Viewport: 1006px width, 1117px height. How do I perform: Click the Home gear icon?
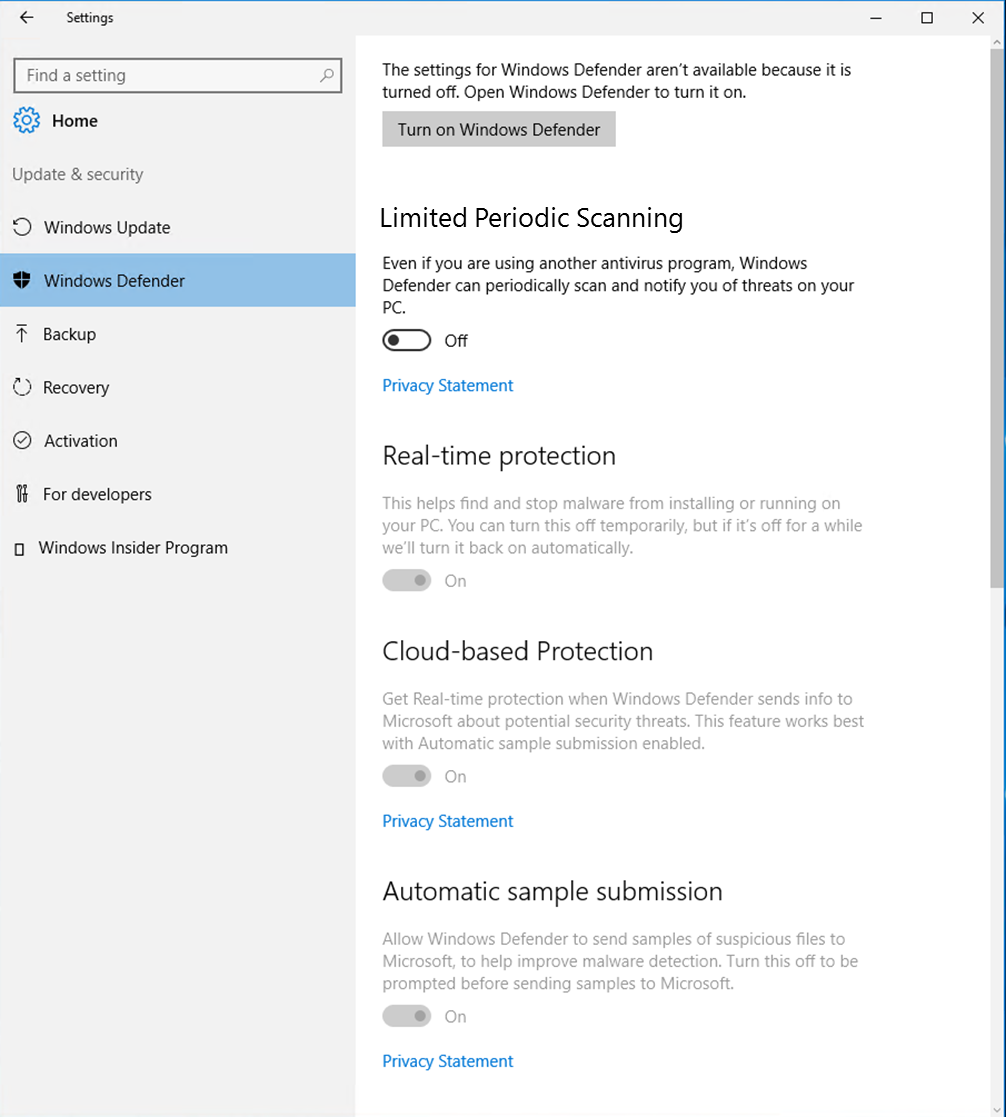(x=26, y=120)
